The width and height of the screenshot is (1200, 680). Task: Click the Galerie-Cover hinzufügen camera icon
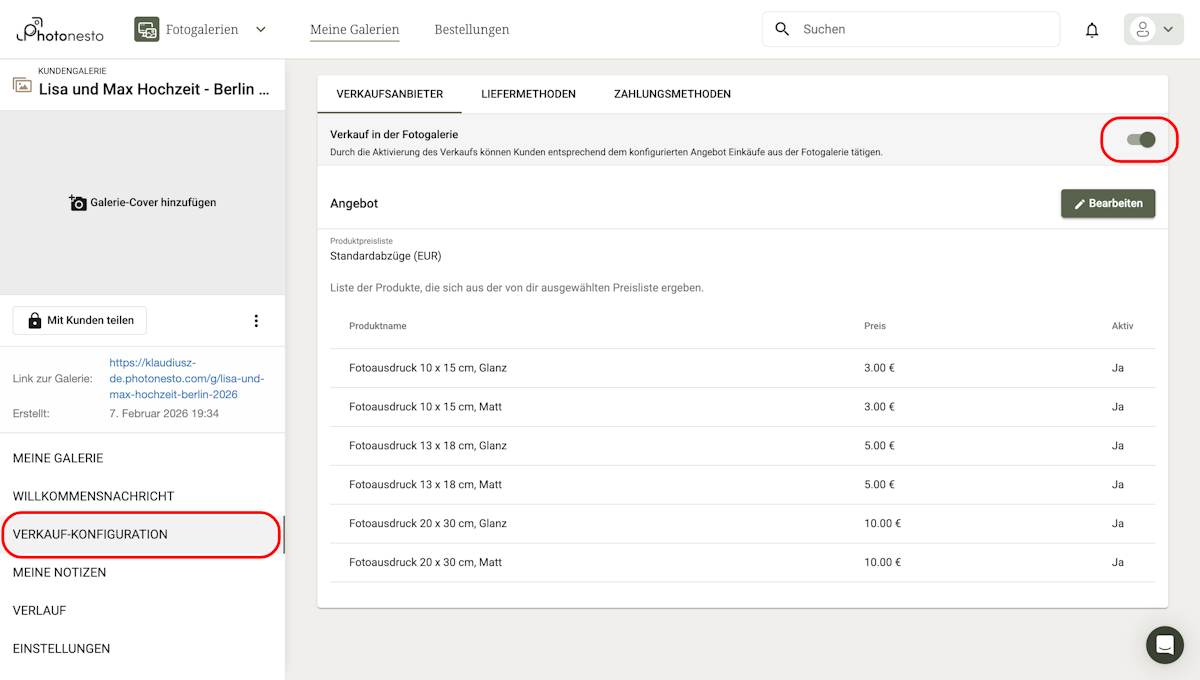click(78, 202)
